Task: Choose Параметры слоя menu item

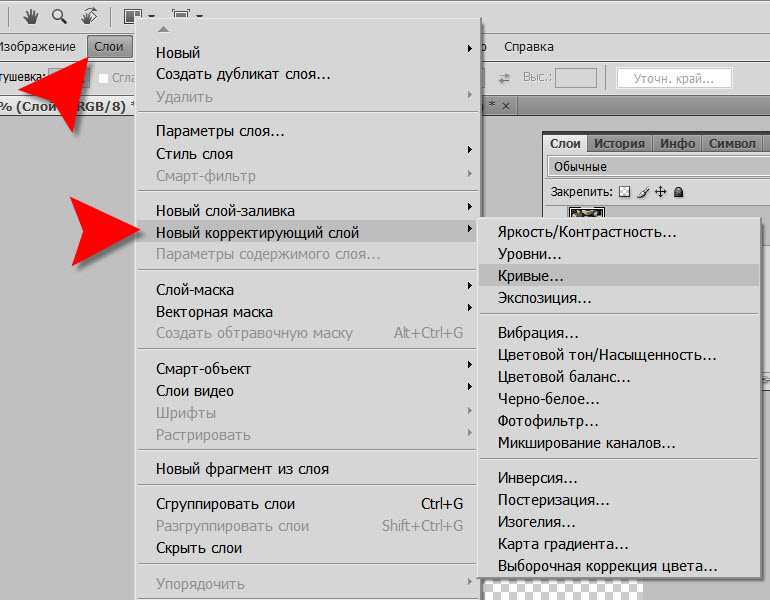Action: pyautogui.click(x=307, y=131)
